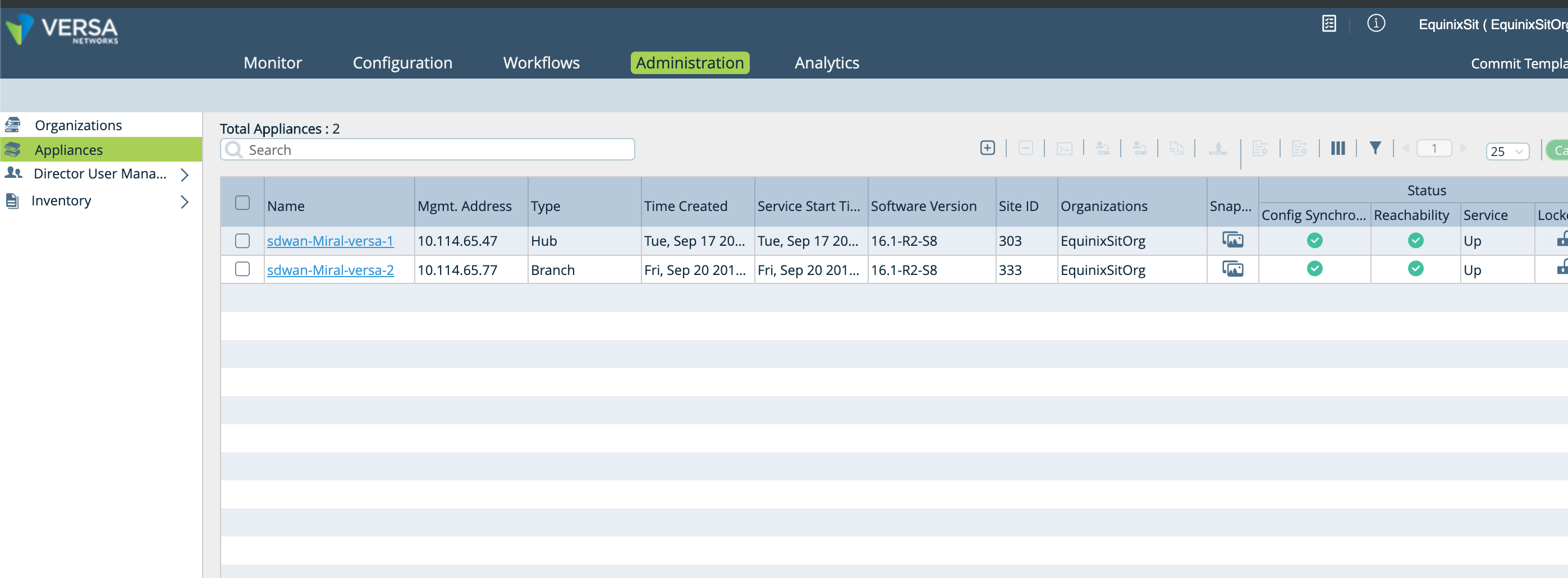The height and width of the screenshot is (578, 1568).
Task: Select Appliances in the sidebar
Action: coord(100,150)
